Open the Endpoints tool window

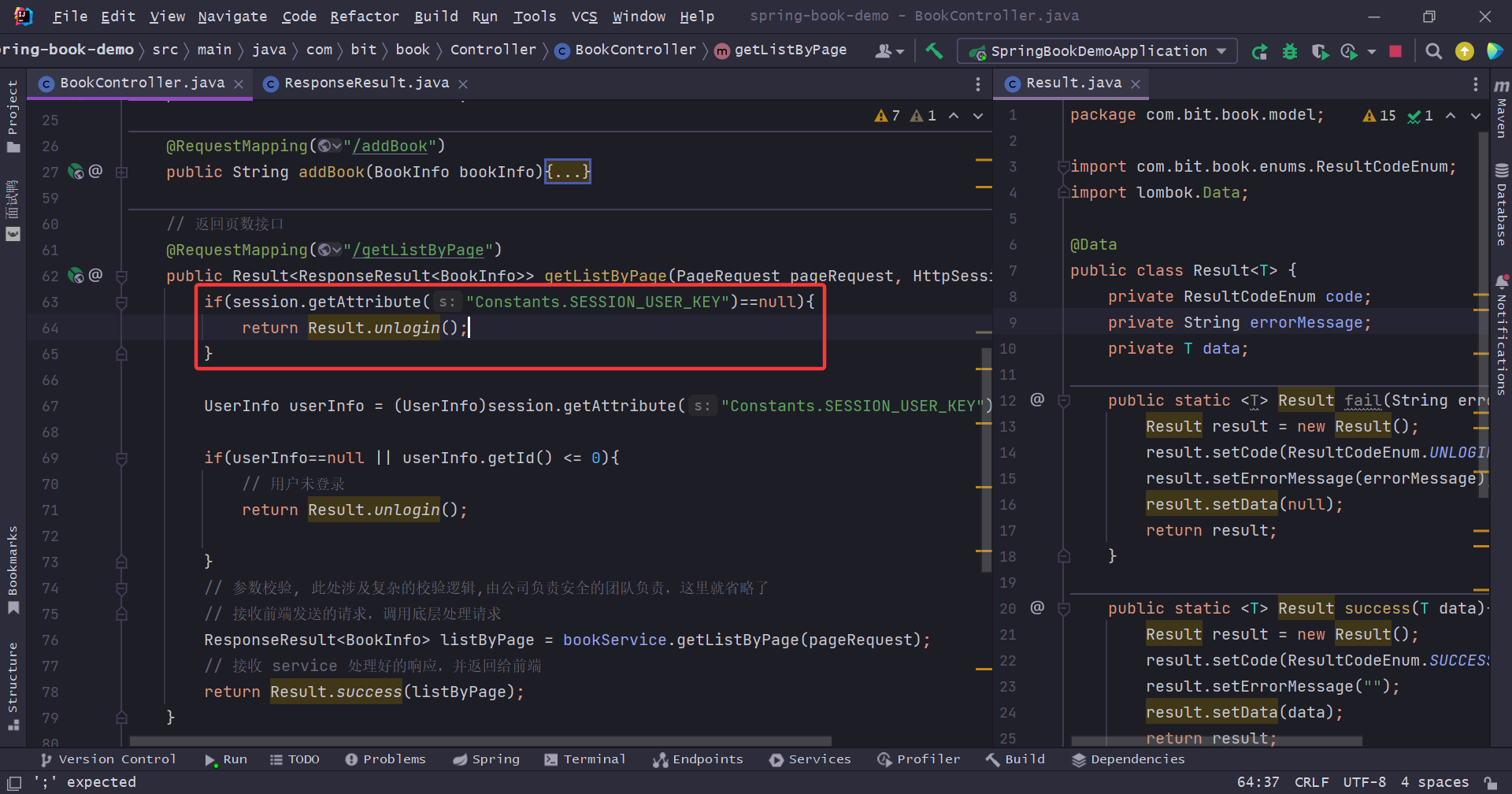coord(698,759)
